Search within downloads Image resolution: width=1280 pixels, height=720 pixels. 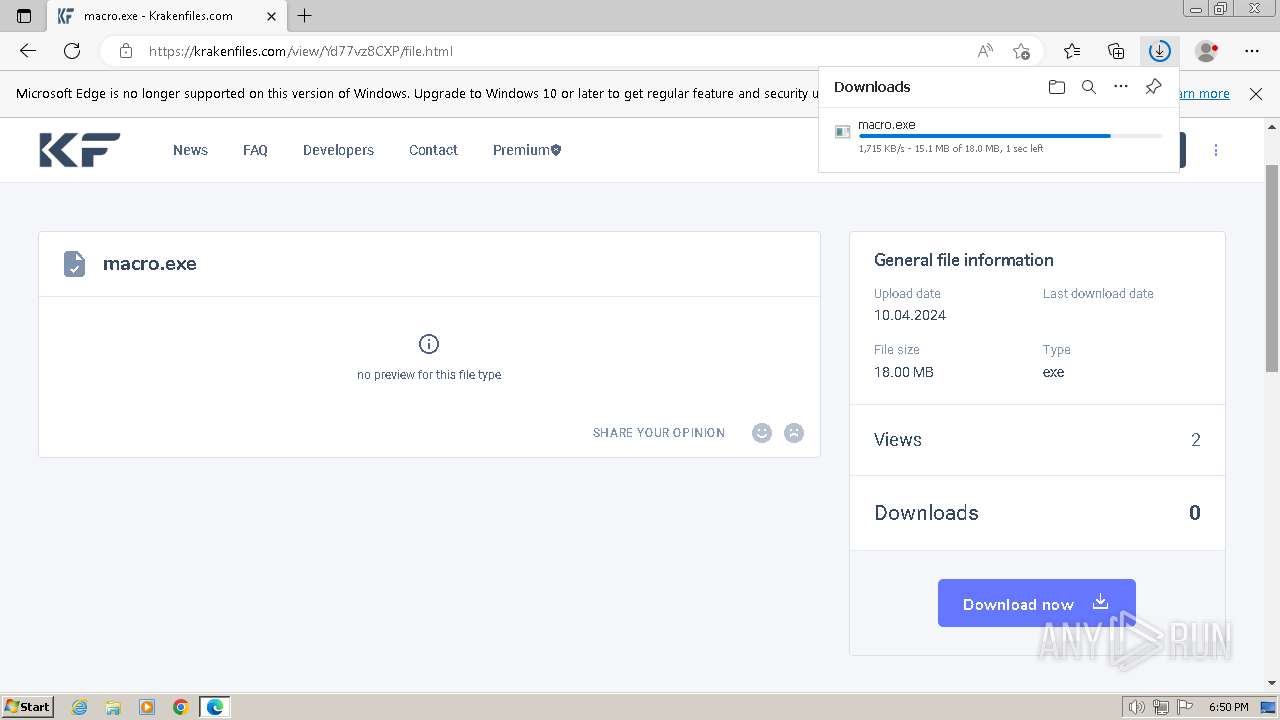pos(1089,87)
